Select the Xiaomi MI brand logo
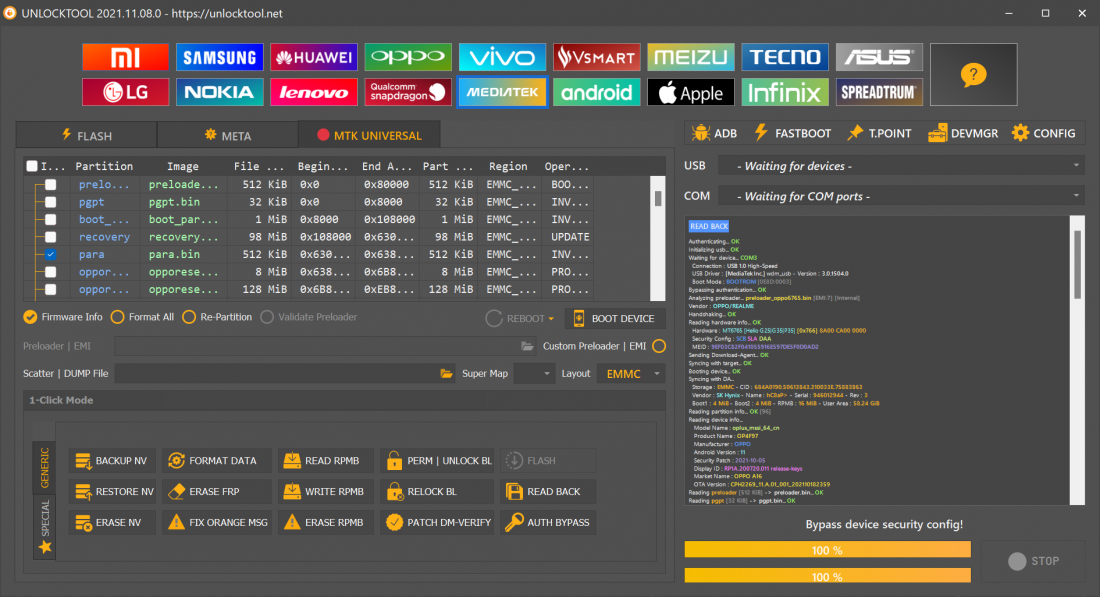Image resolution: width=1100 pixels, height=597 pixels. (x=126, y=57)
